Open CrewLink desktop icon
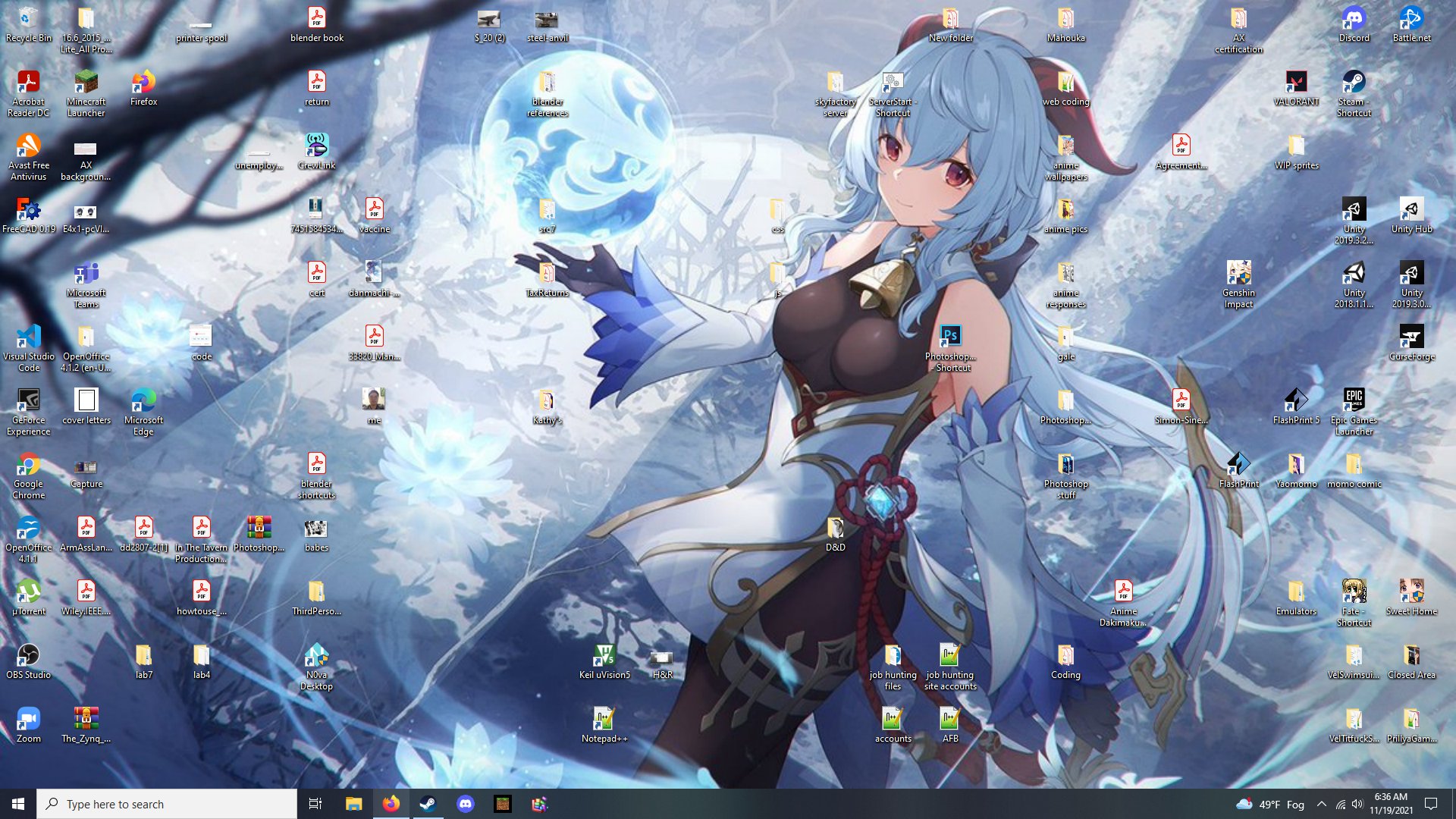 click(316, 152)
